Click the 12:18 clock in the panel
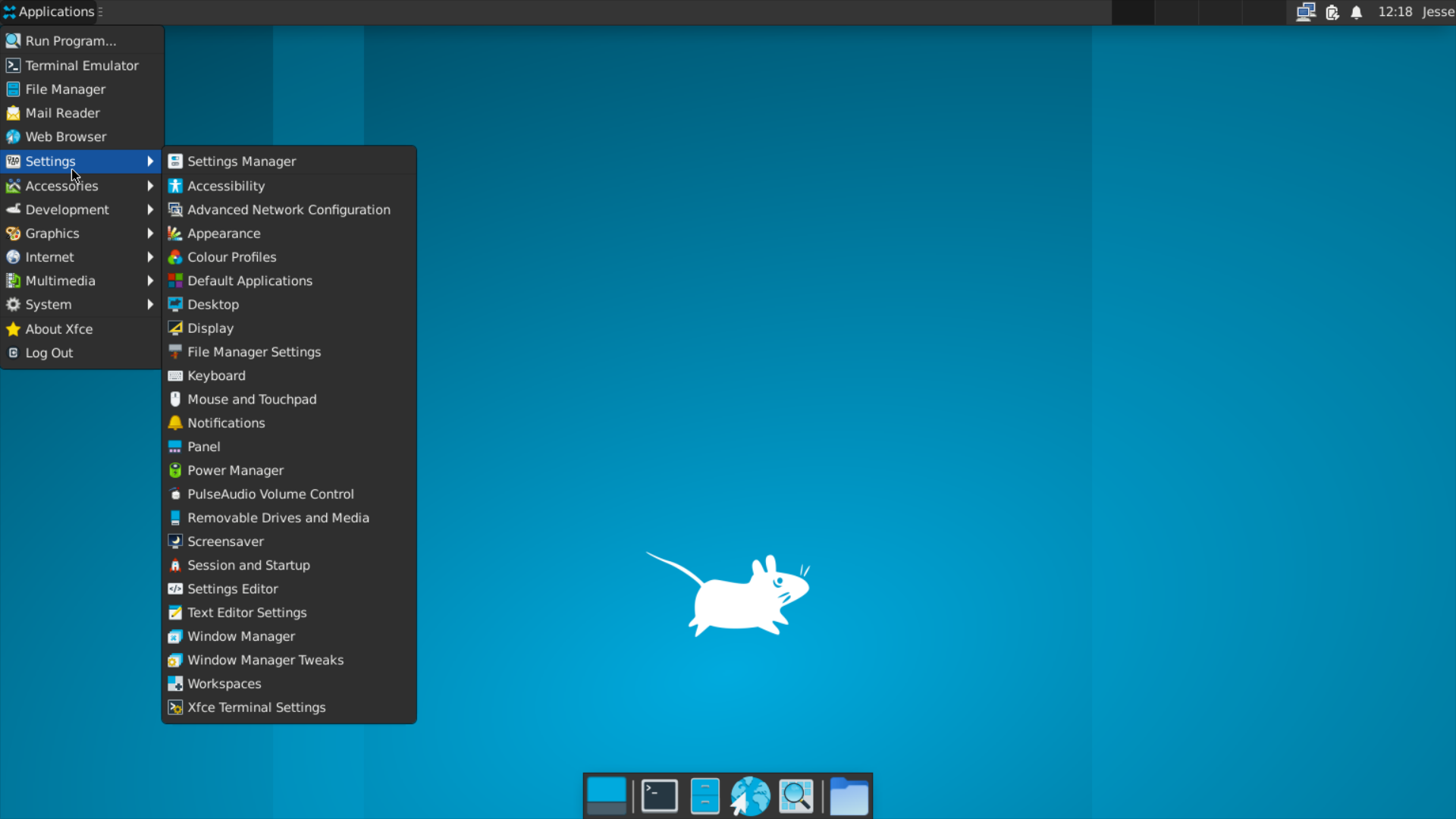Viewport: 1456px width, 819px height. click(1395, 12)
